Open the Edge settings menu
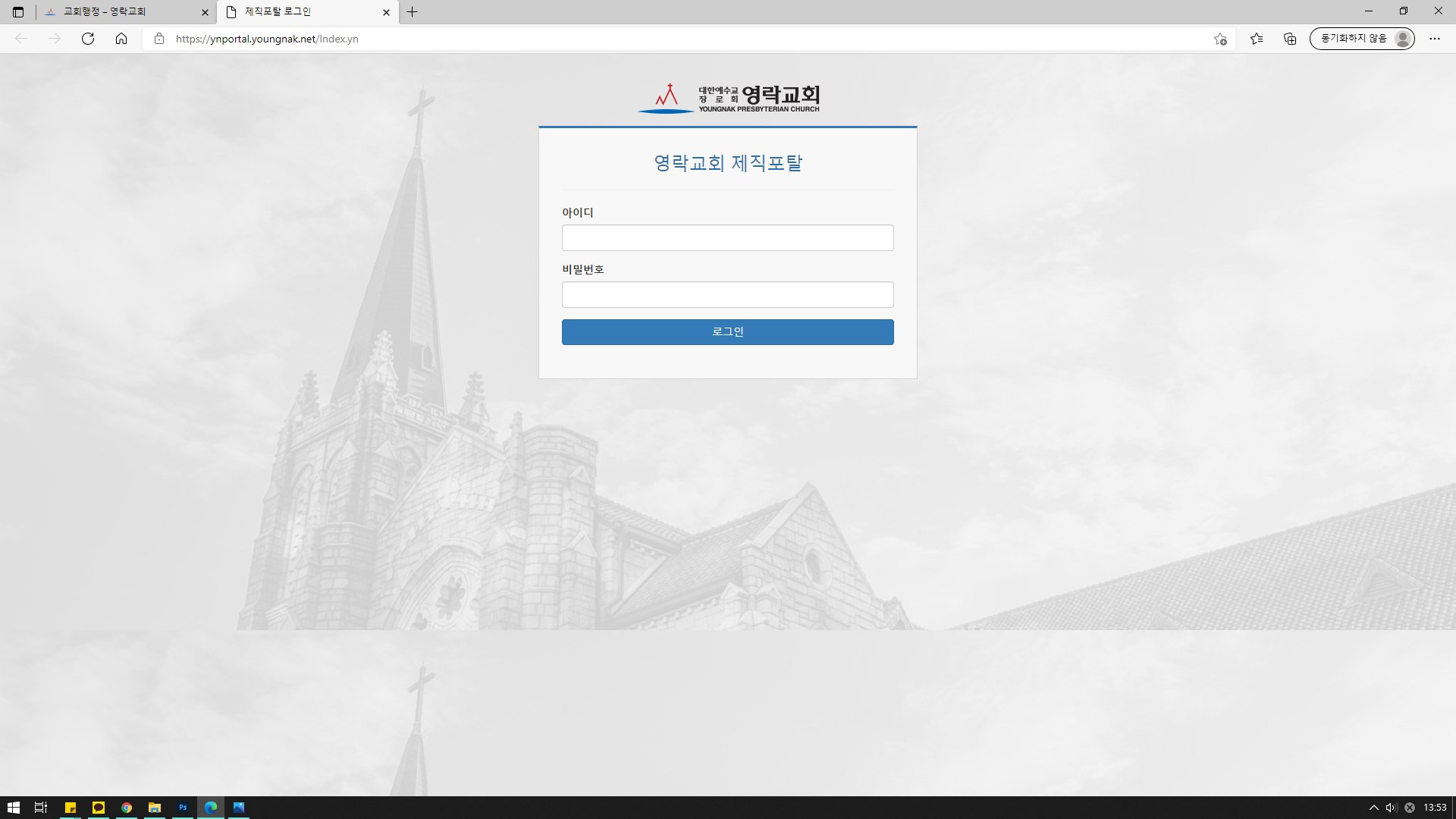The image size is (1456, 819). [1434, 39]
